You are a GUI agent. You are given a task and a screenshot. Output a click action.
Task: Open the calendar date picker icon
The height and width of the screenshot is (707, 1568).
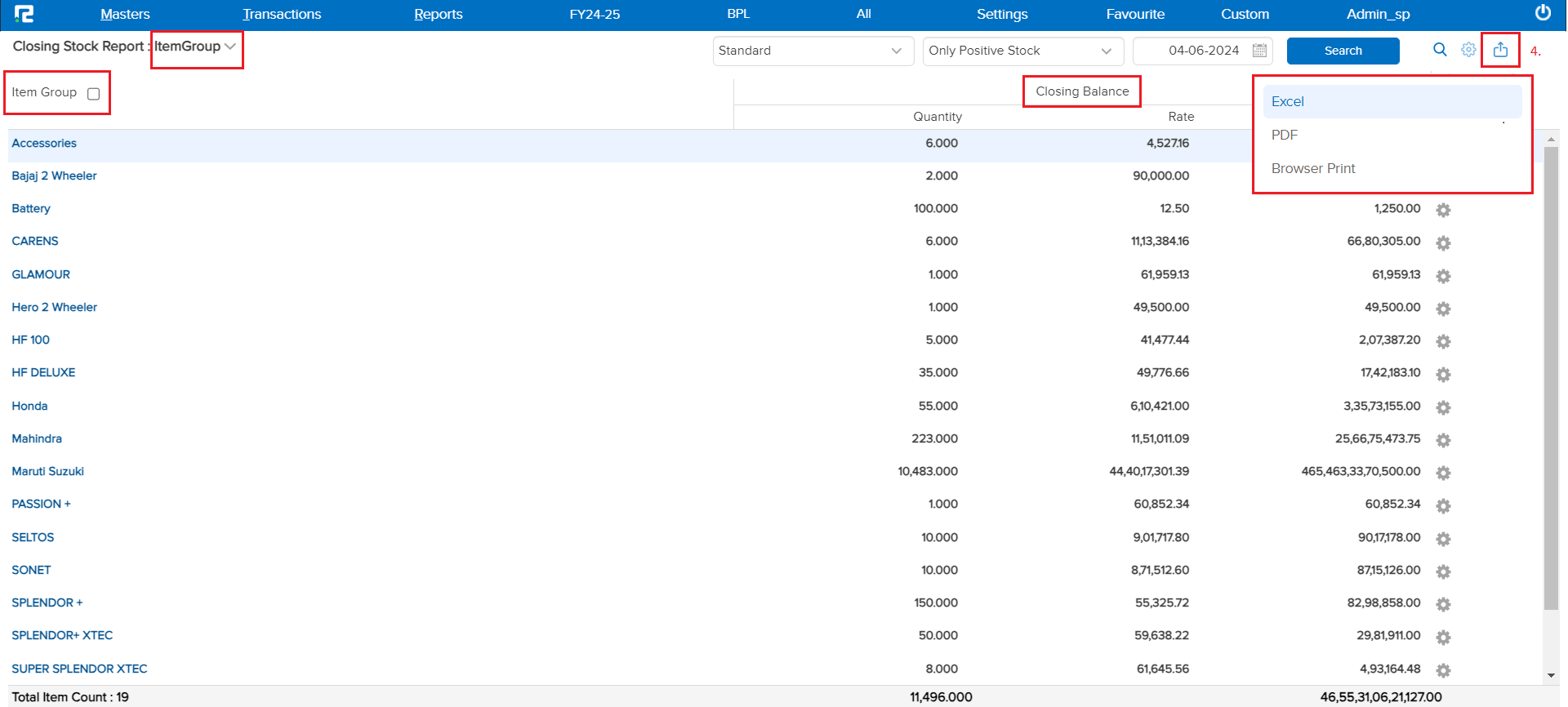(1259, 51)
